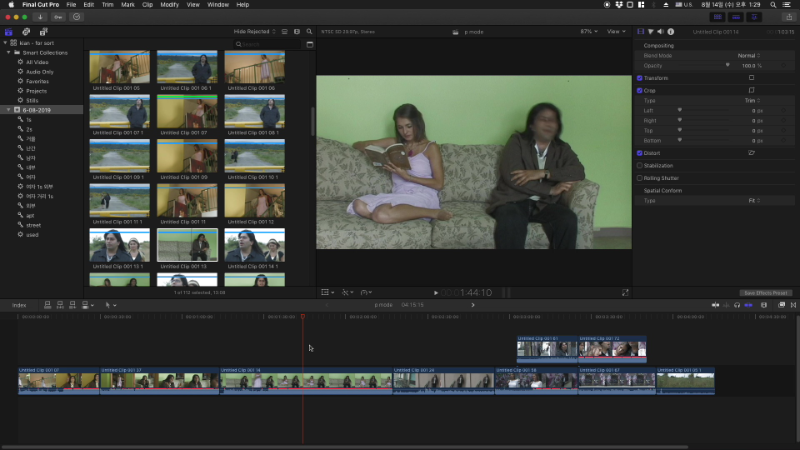Open the timeline Index button

pyautogui.click(x=19, y=304)
